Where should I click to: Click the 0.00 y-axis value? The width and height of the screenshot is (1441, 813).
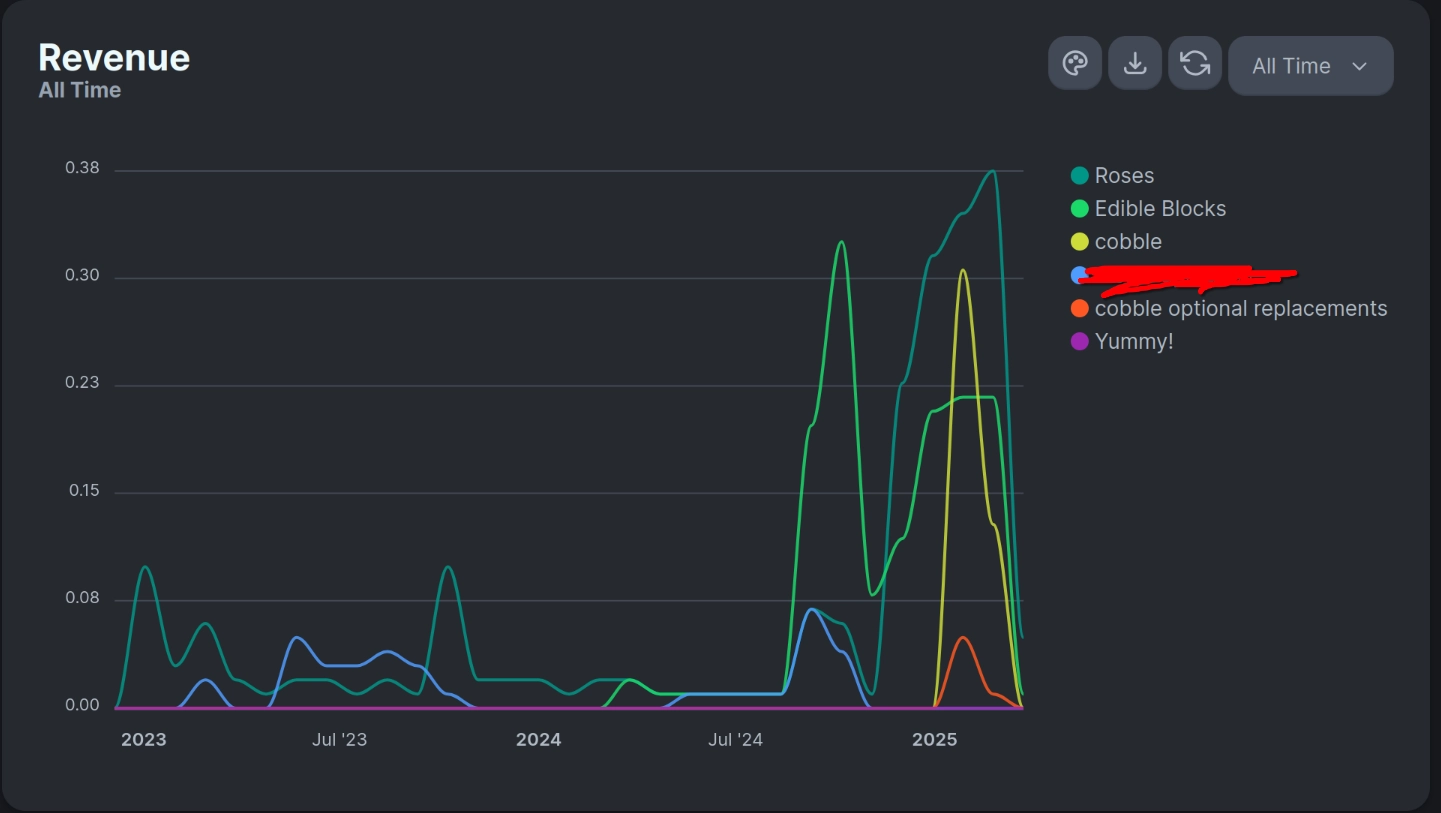click(82, 706)
